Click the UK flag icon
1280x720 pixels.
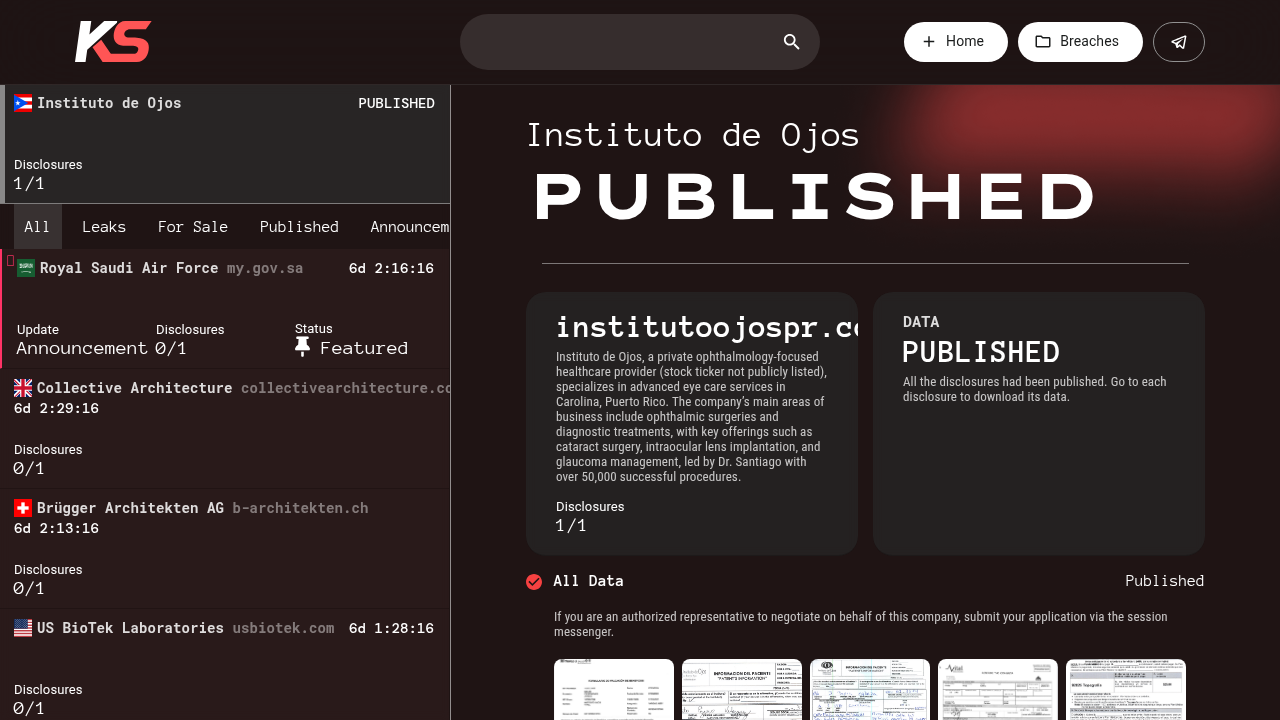tap(23, 388)
